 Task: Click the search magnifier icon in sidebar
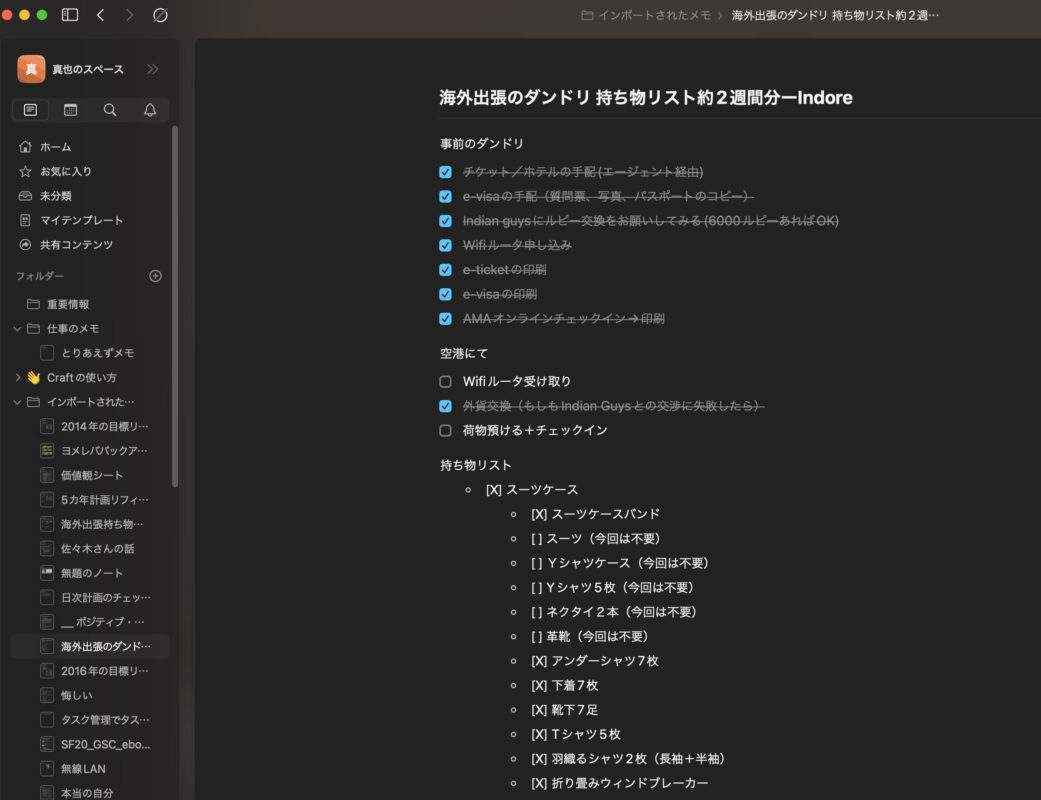click(x=110, y=110)
